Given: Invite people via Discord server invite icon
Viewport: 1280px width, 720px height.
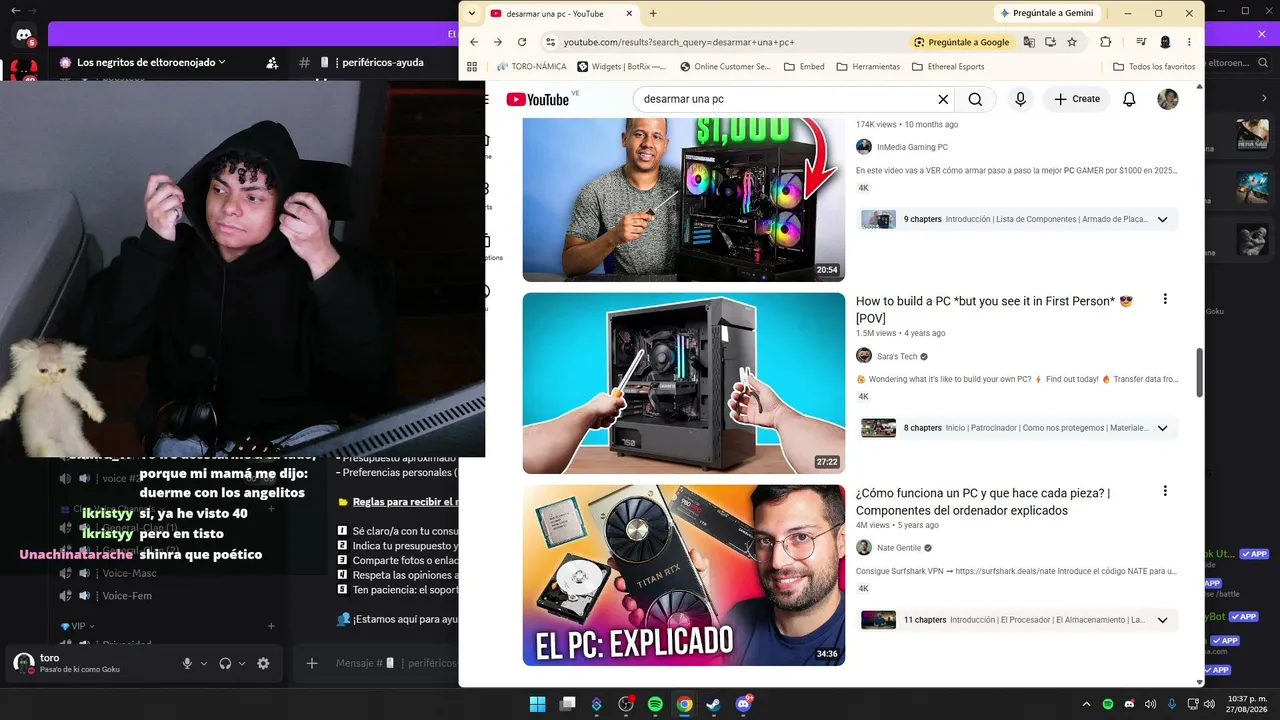Looking at the screenshot, I should 272,62.
